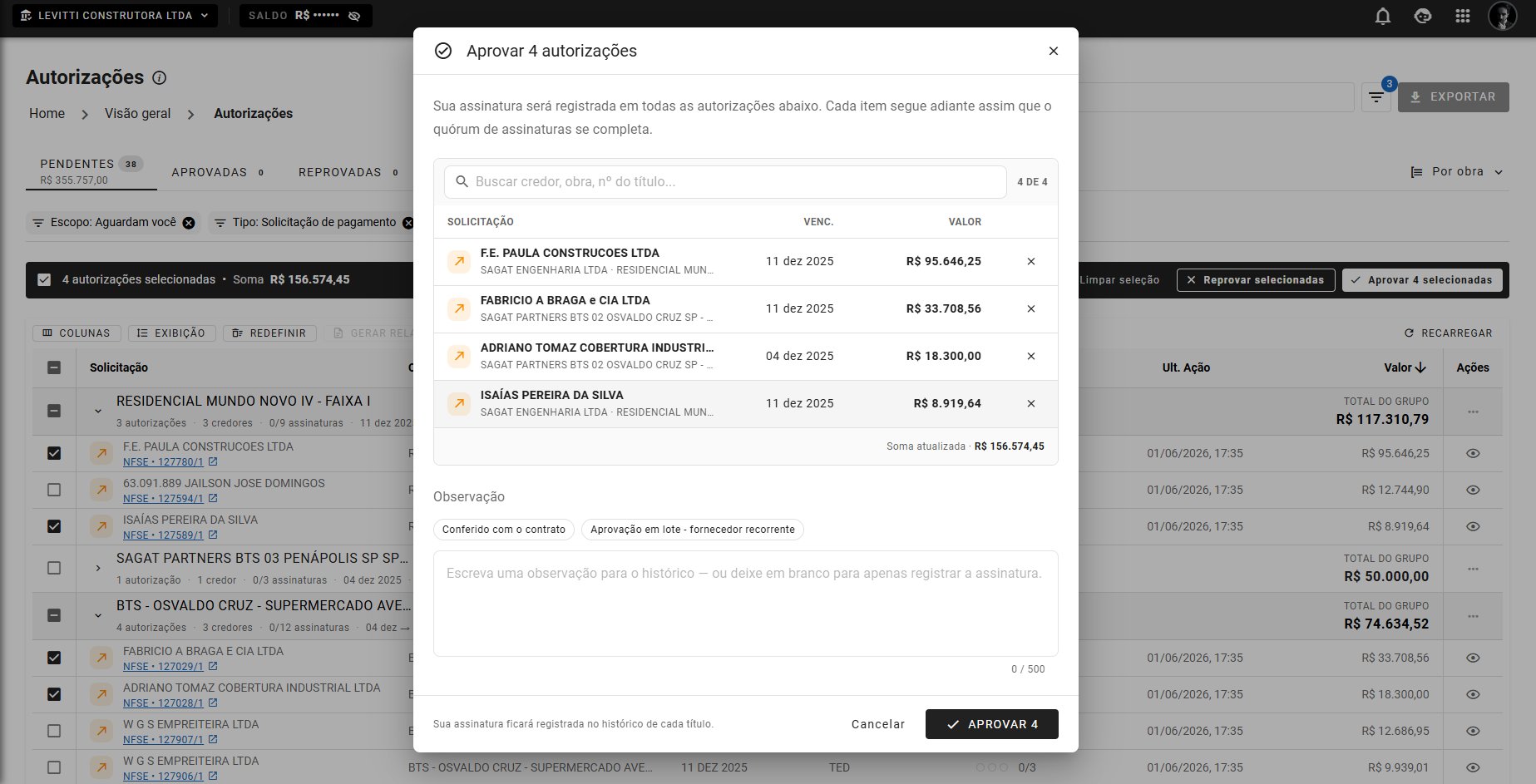Screen dimensions: 1536x784
Task: Click the arrow icon of FABRICIO A BRAGA in dialog
Action: pyautogui.click(x=459, y=308)
